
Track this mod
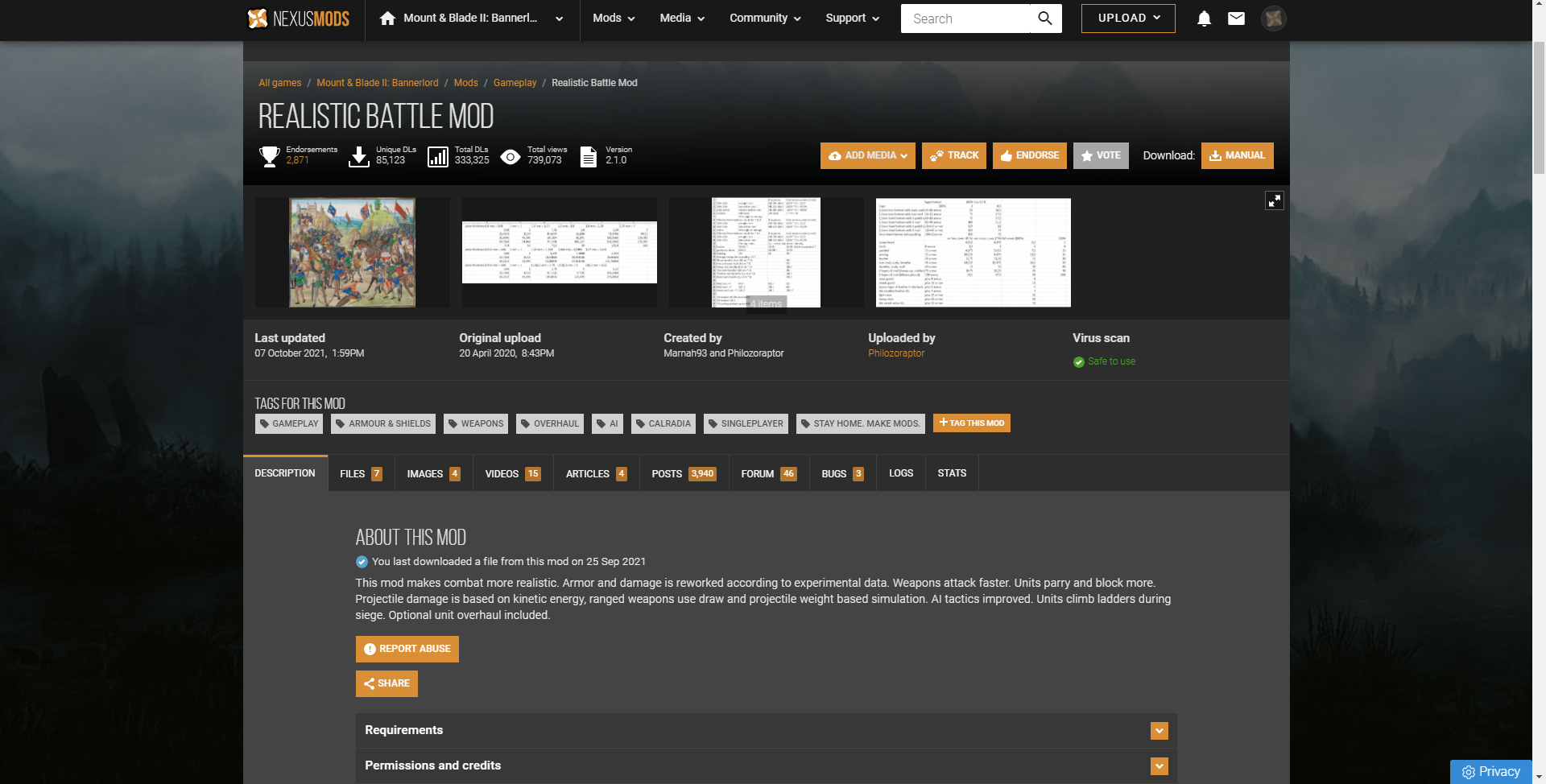[954, 156]
